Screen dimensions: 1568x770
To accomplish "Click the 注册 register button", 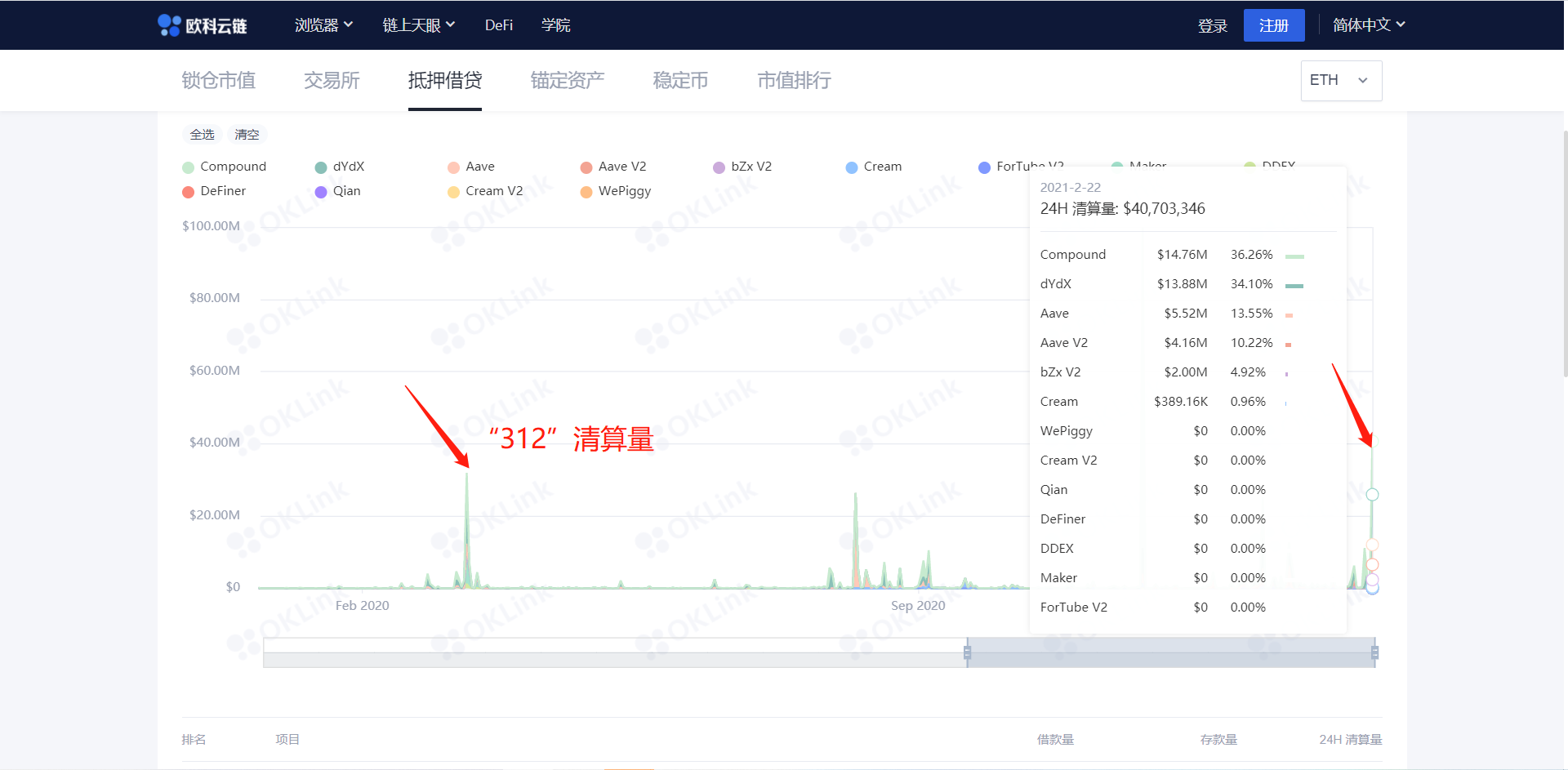I will 1273,25.
